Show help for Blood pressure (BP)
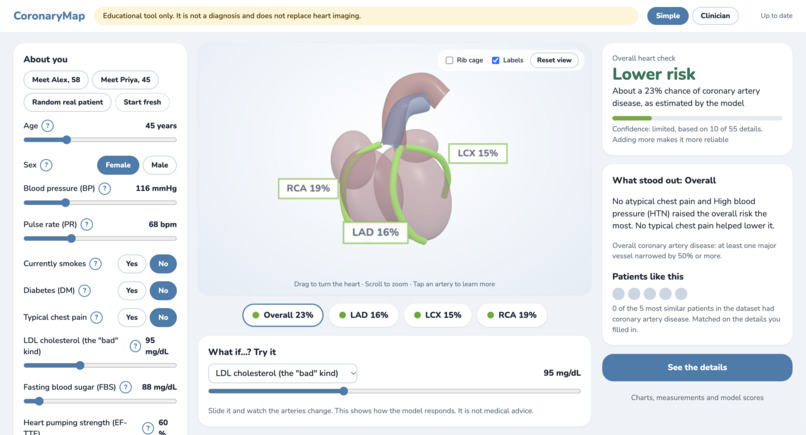Screen dimensions: 806x435 (x=104, y=189)
